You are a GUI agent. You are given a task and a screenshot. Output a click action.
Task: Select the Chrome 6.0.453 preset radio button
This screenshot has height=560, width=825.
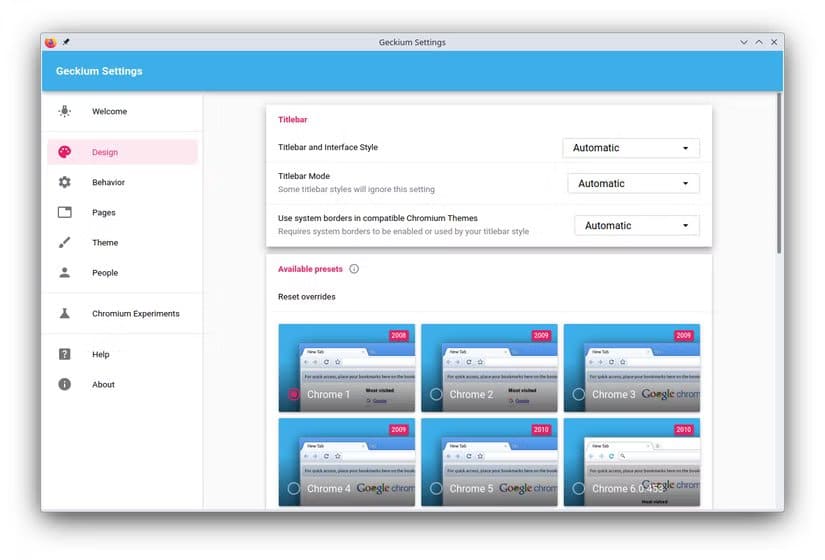579,488
